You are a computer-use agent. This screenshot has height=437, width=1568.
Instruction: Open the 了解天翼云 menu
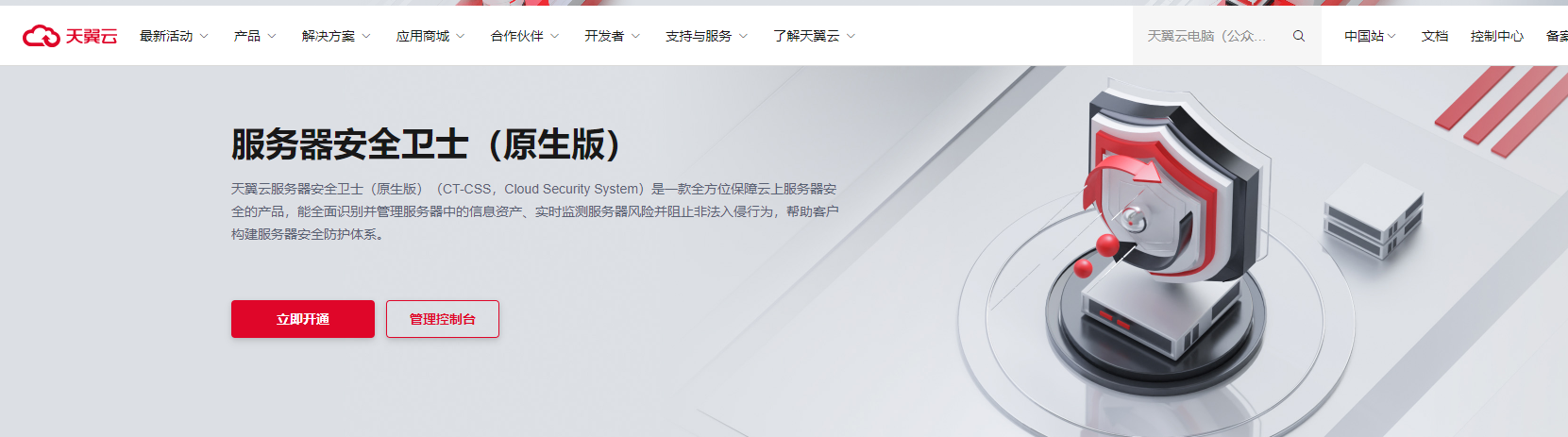(815, 36)
